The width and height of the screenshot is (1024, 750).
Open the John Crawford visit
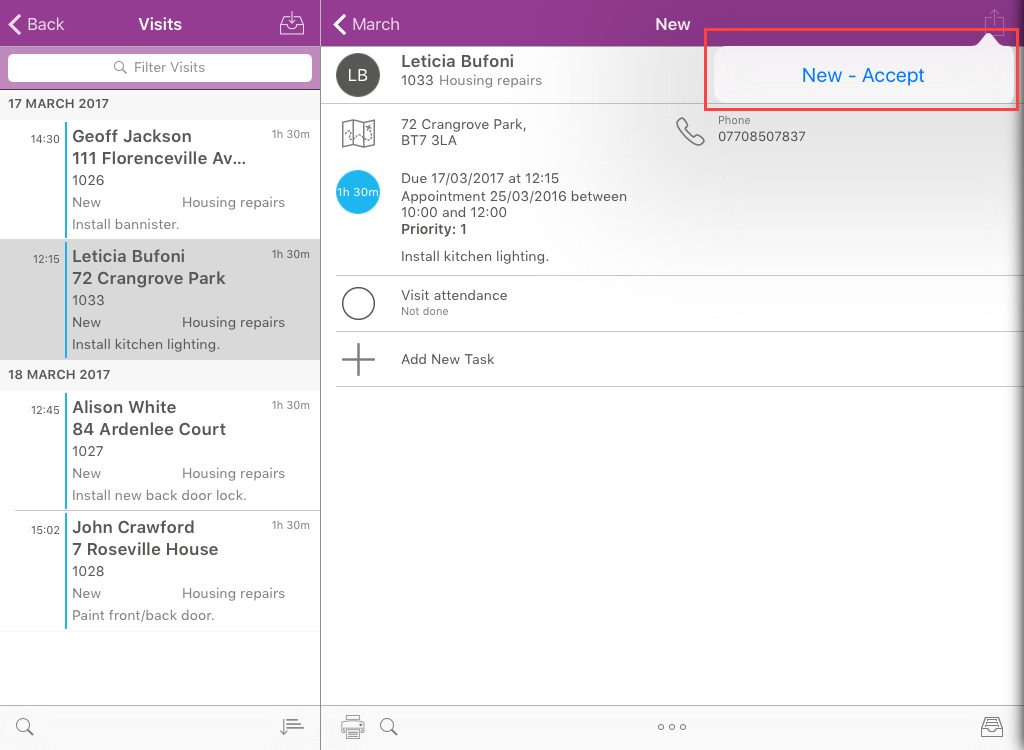point(160,571)
